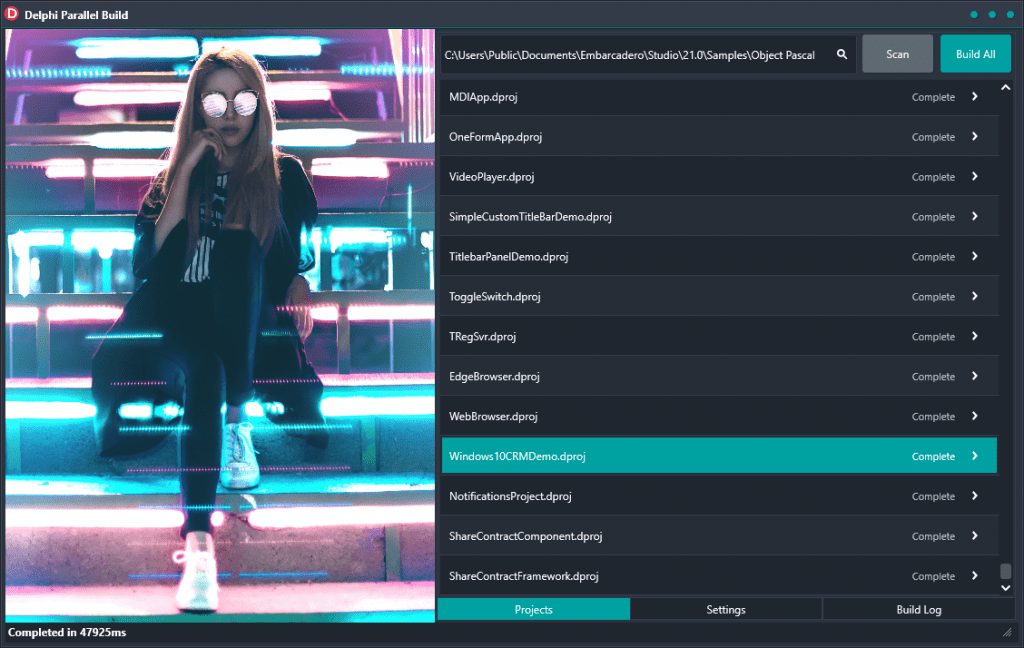Select the ShareContractComponent.dproj name

[525, 536]
